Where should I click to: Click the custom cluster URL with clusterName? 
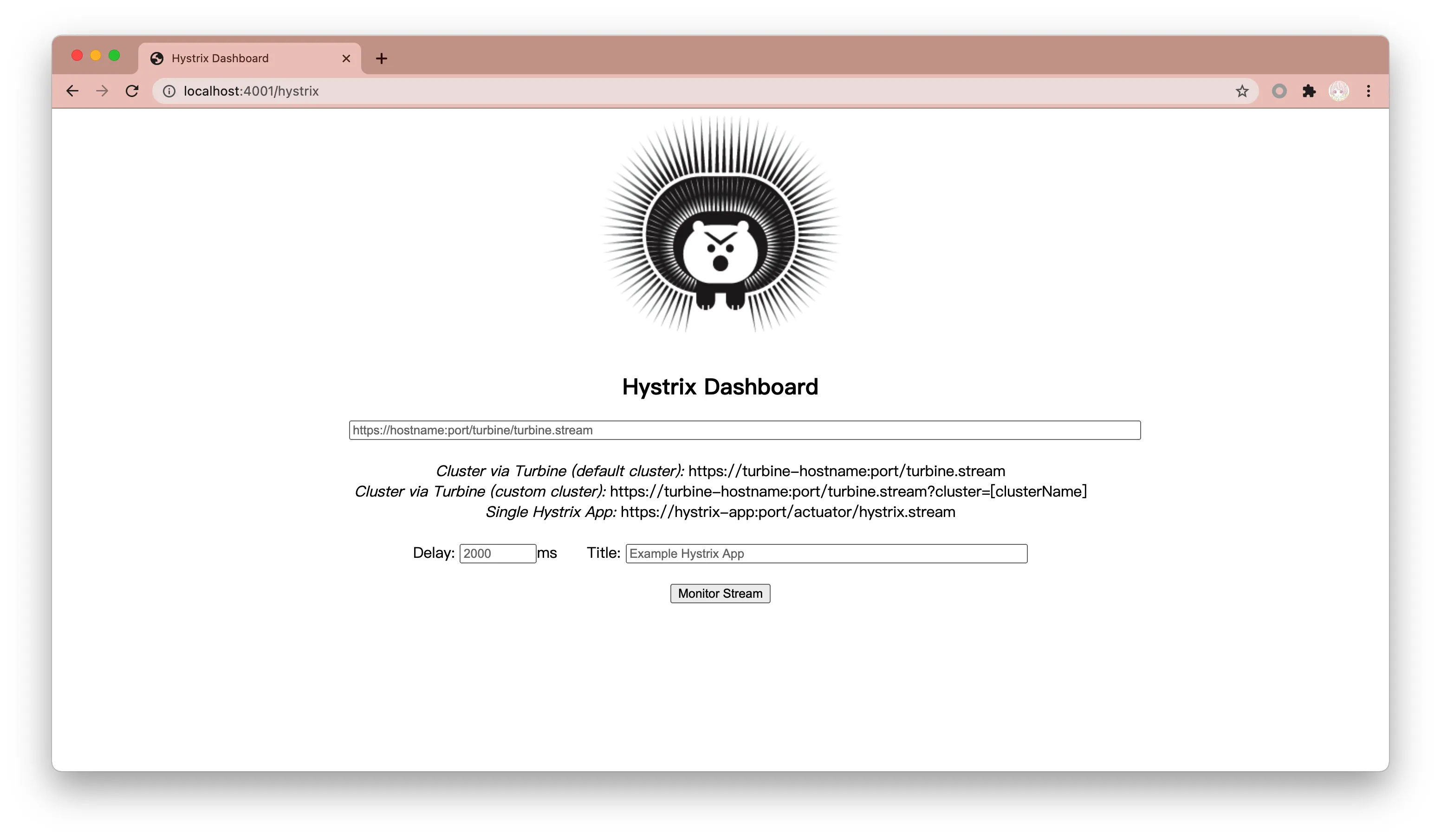point(848,492)
